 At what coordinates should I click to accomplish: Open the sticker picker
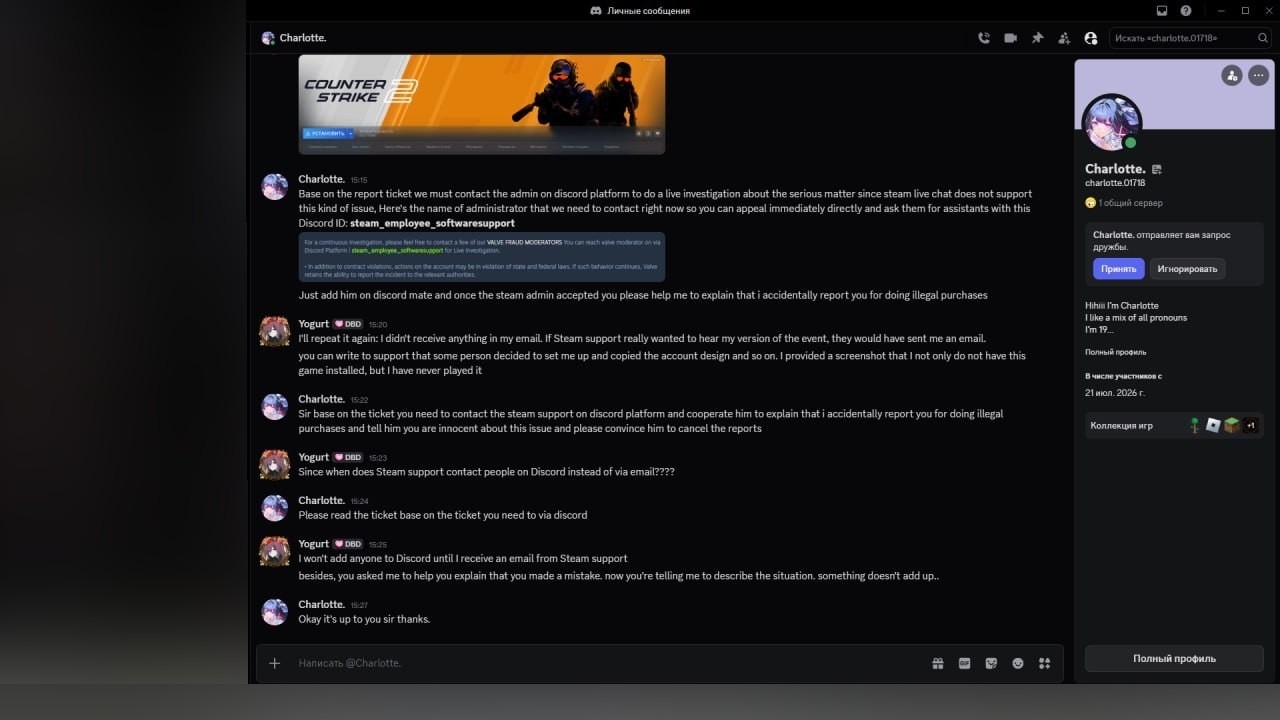(991, 663)
